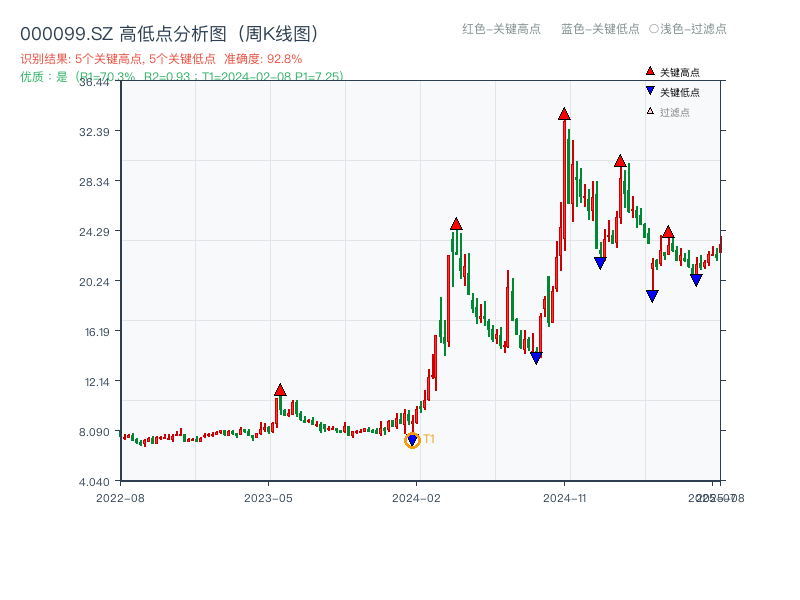The width and height of the screenshot is (800, 600).
Task: Click the blue low marker beside the T1 circle
Action: (x=411, y=438)
